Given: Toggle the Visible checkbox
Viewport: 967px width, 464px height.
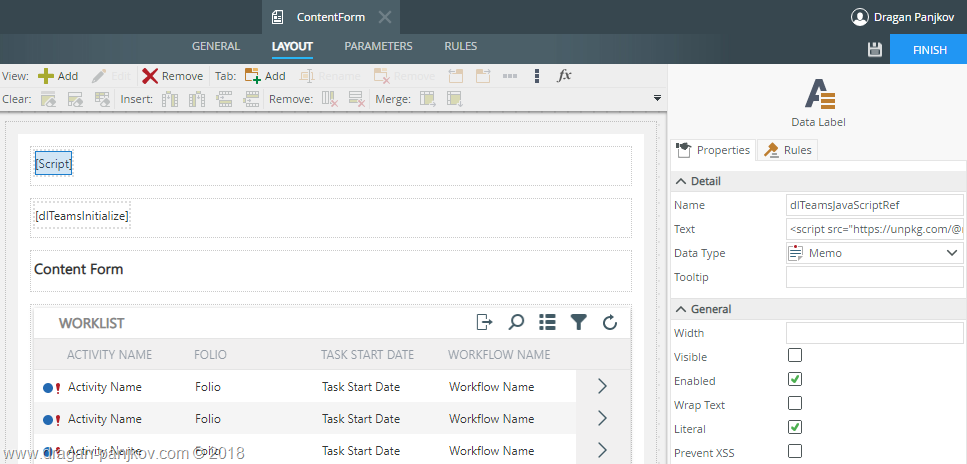Looking at the screenshot, I should [x=795, y=356].
